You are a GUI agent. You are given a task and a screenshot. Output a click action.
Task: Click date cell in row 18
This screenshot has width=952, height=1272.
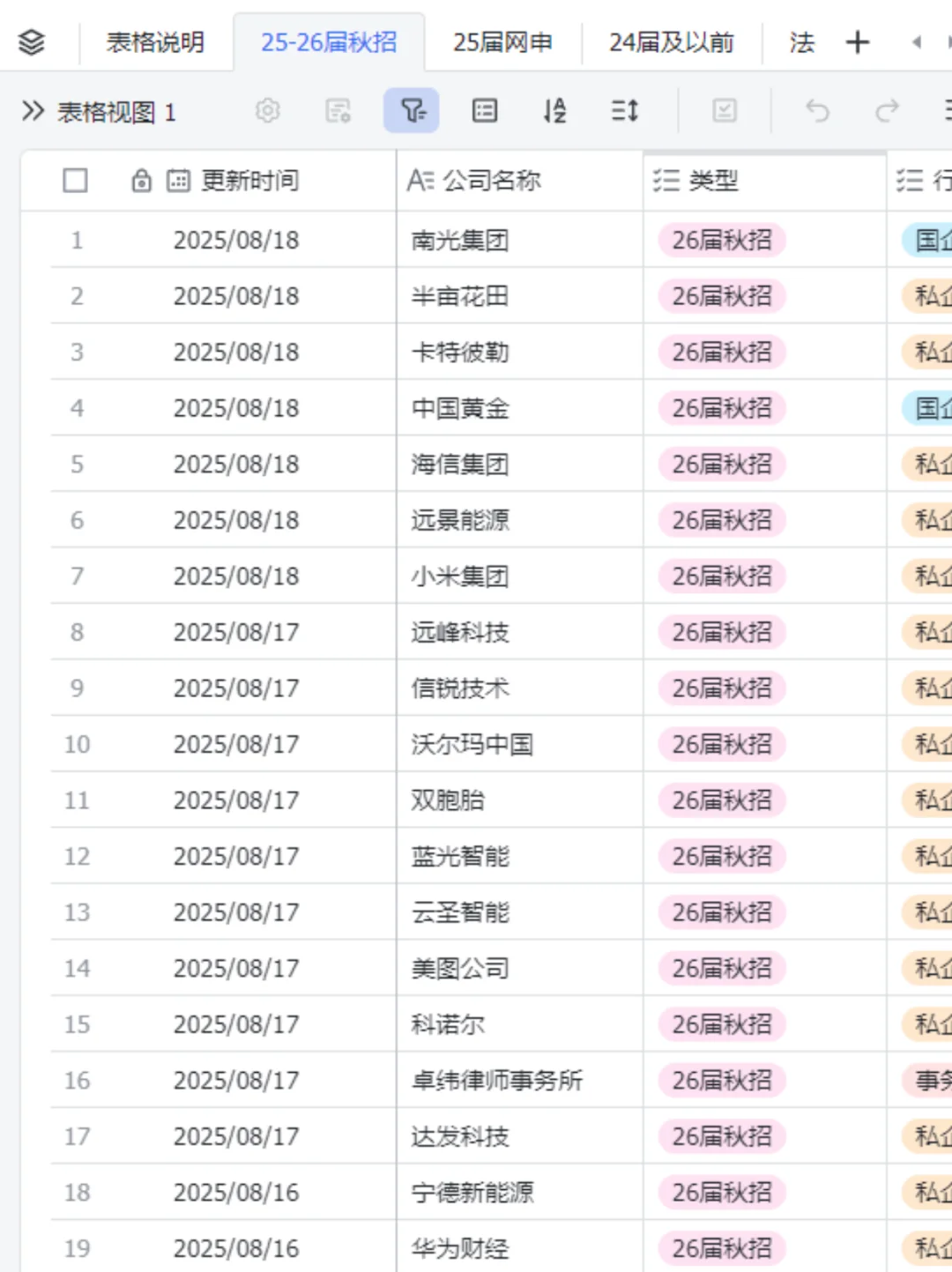click(236, 1192)
